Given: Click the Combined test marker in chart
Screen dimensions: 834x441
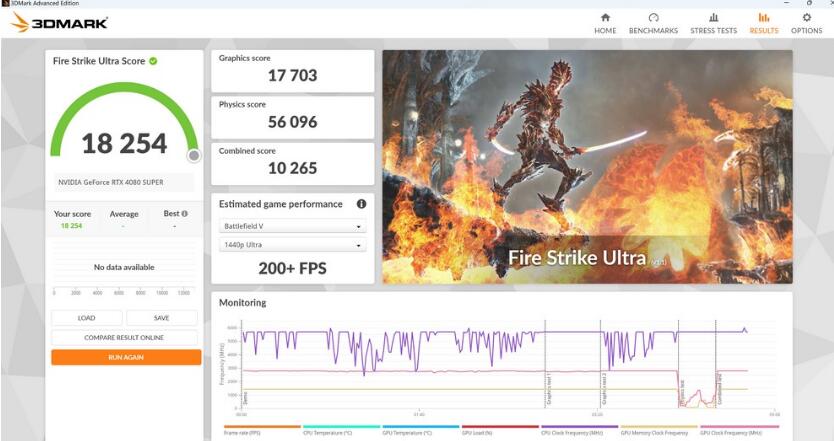Looking at the screenshot, I should [719, 387].
